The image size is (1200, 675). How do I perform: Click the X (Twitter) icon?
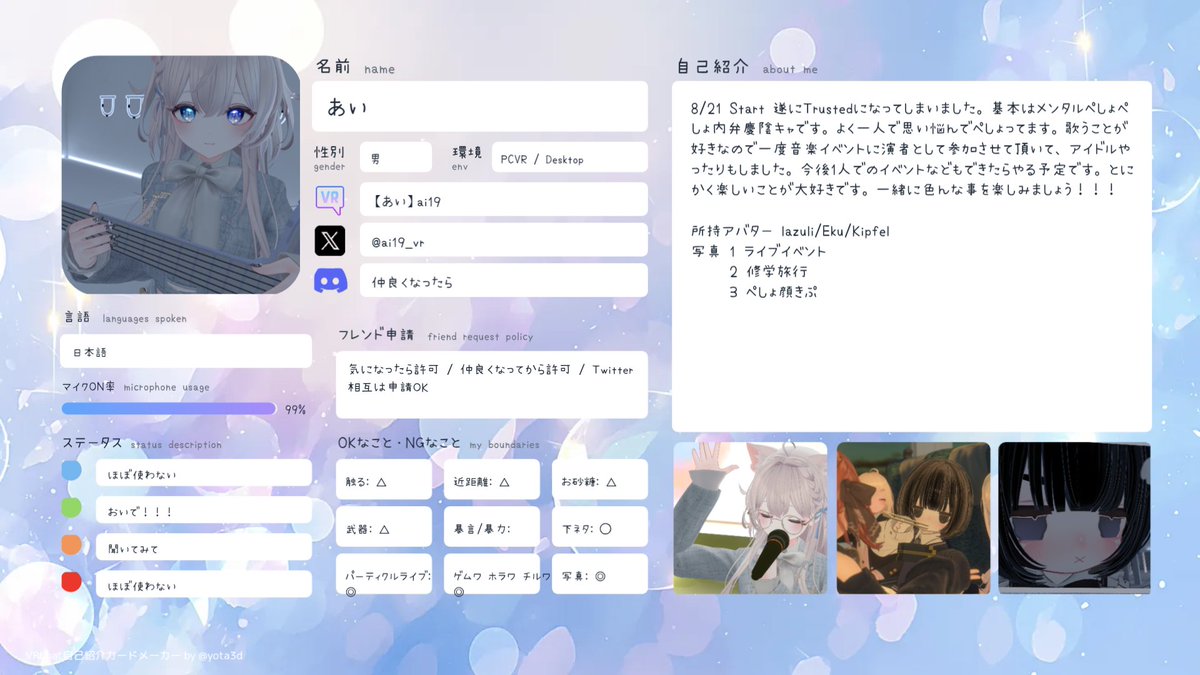331,239
